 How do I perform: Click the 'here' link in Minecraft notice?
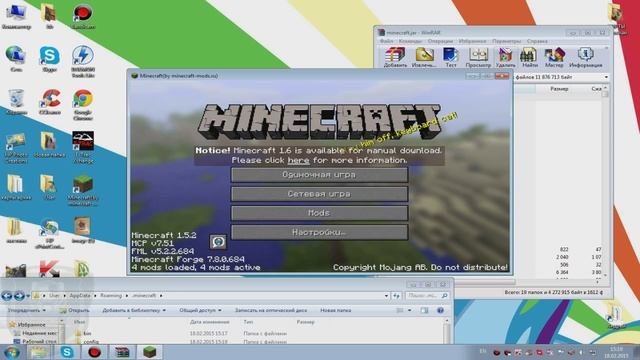tap(298, 160)
